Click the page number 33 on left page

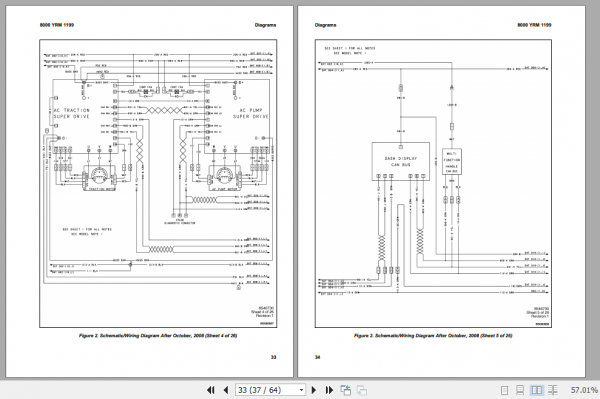pos(273,357)
